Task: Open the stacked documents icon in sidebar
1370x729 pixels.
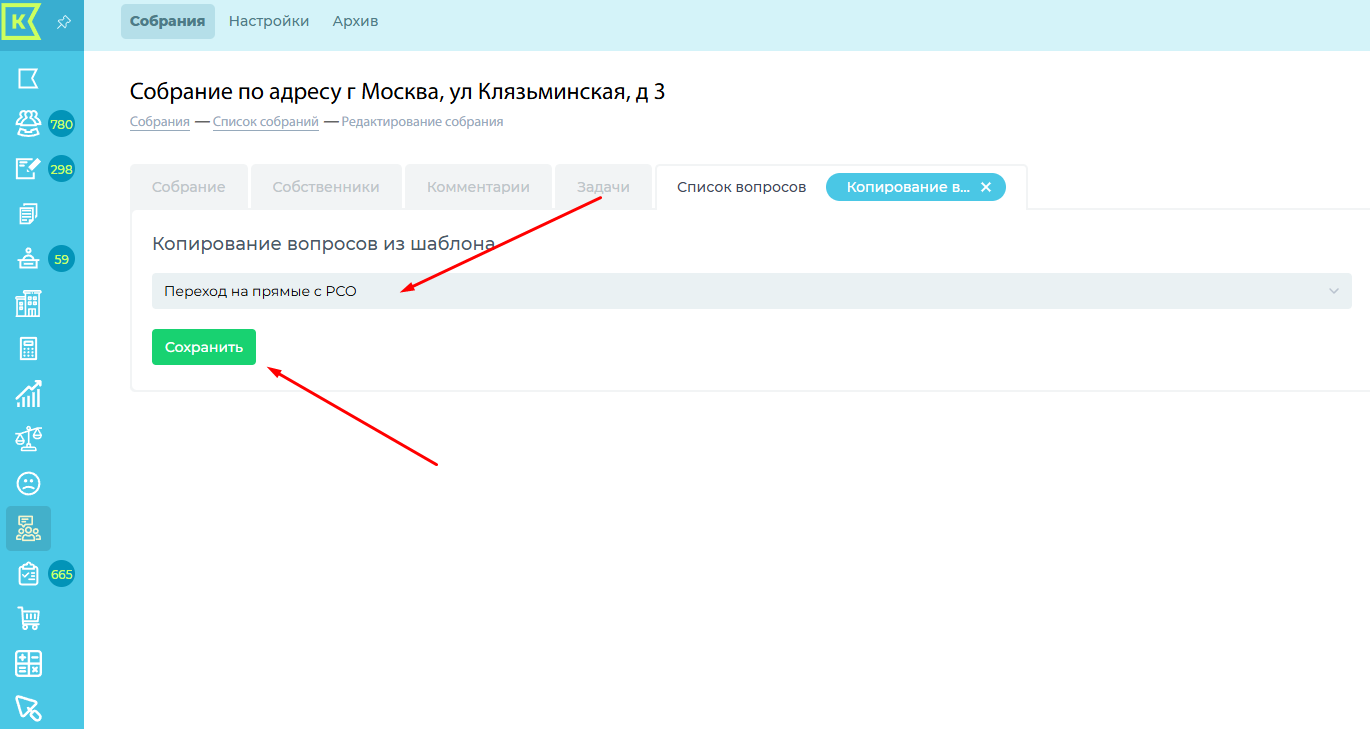Action: (x=28, y=214)
